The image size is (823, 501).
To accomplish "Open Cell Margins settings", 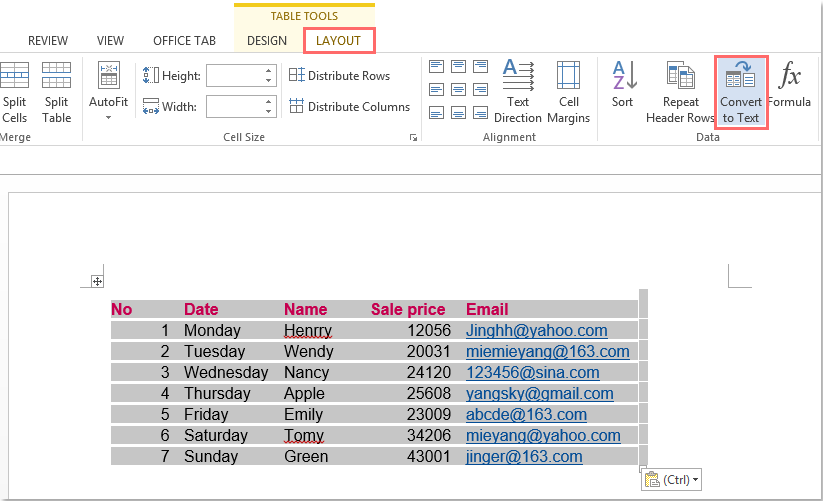I will point(568,92).
